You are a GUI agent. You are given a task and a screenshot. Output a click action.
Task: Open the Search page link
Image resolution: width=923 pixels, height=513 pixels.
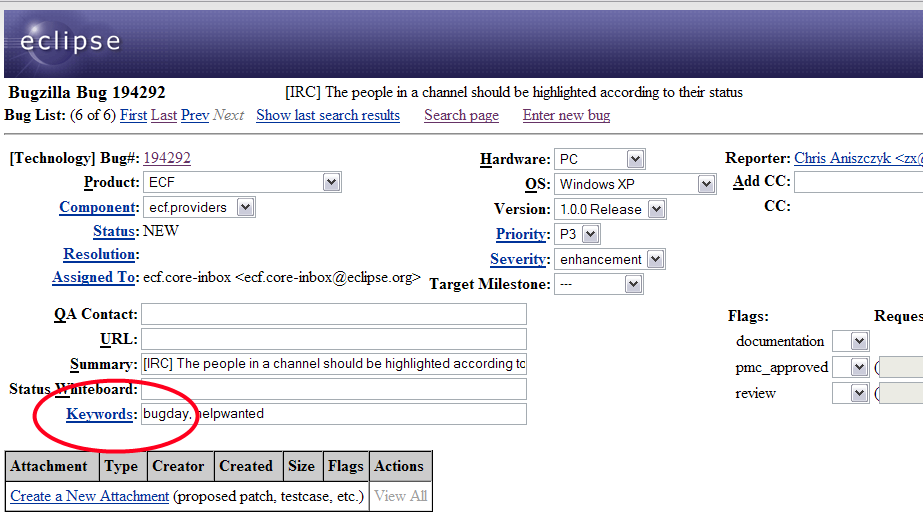pos(462,115)
